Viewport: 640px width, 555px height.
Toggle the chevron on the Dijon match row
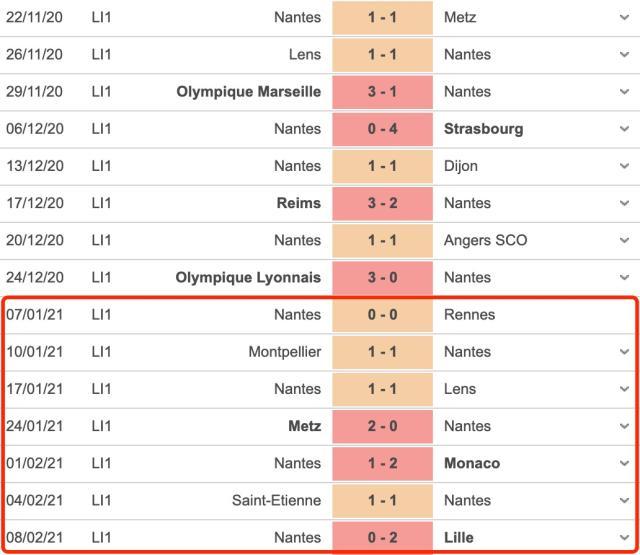[624, 166]
